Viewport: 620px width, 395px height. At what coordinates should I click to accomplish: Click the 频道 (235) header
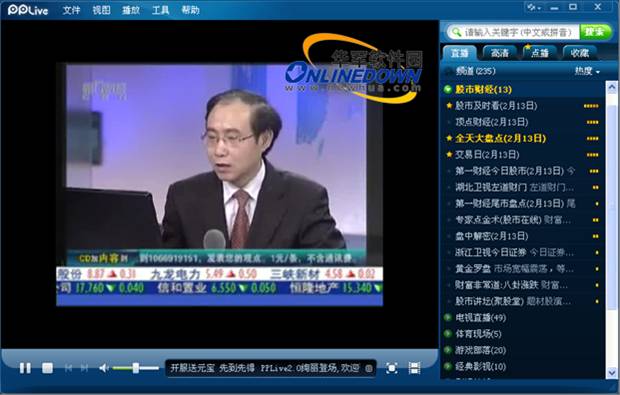coord(475,71)
